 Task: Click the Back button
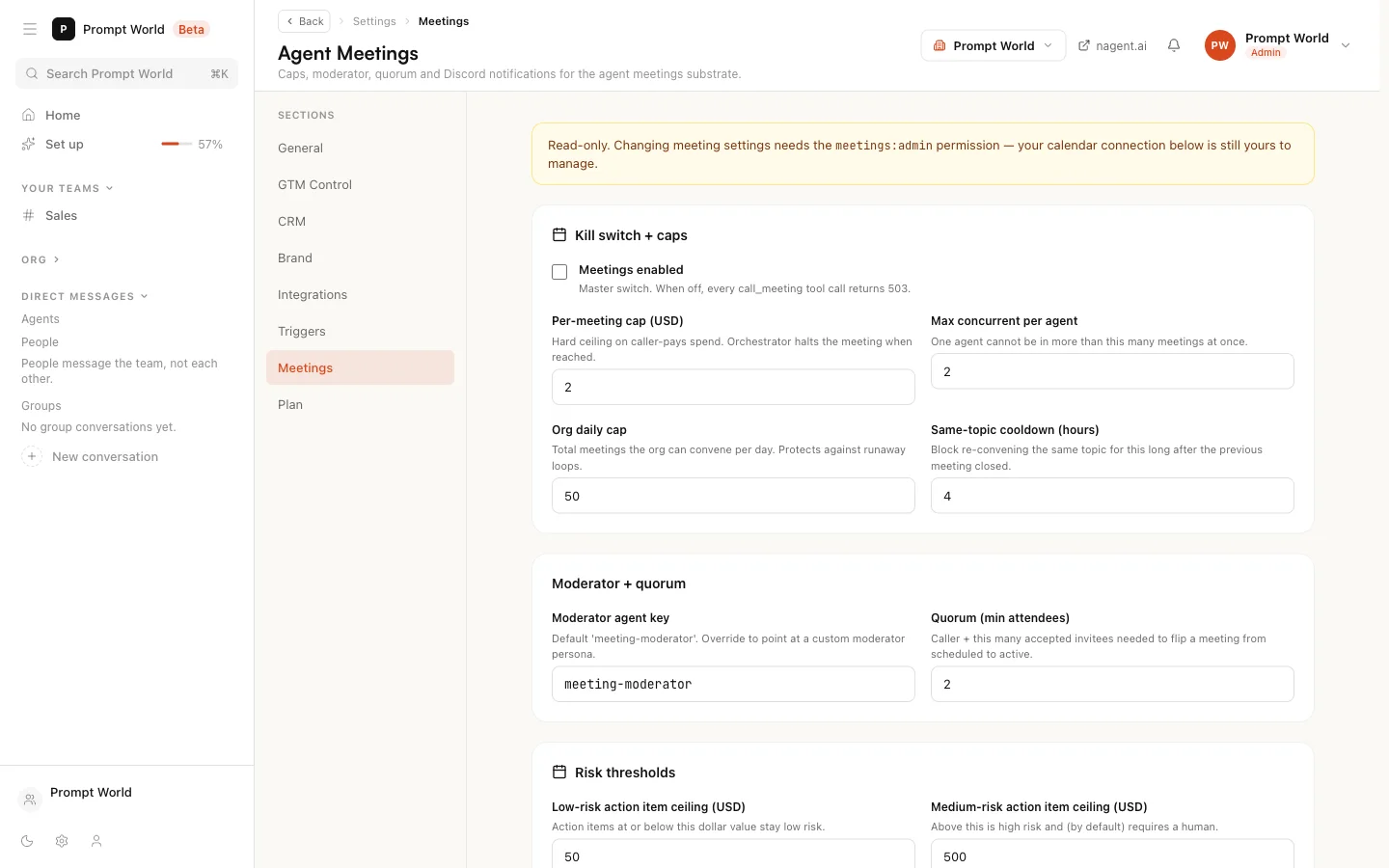pos(304,21)
